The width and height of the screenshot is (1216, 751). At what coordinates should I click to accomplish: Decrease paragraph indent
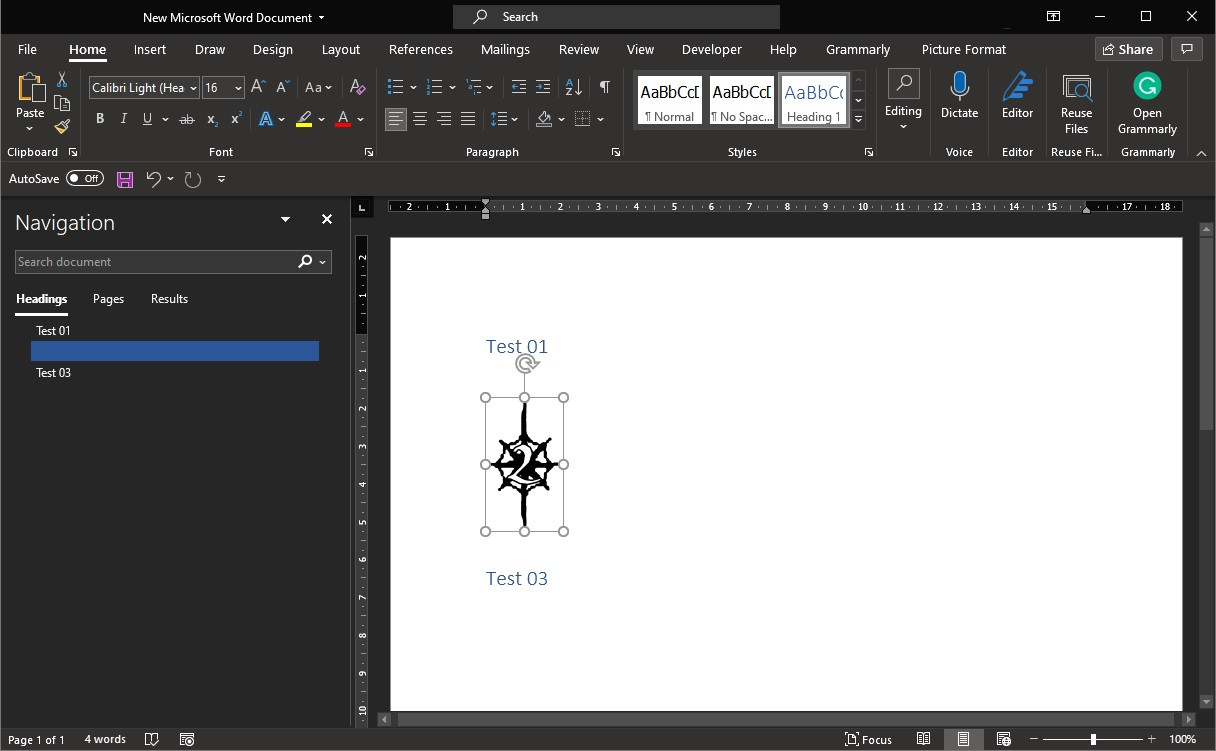pyautogui.click(x=518, y=87)
